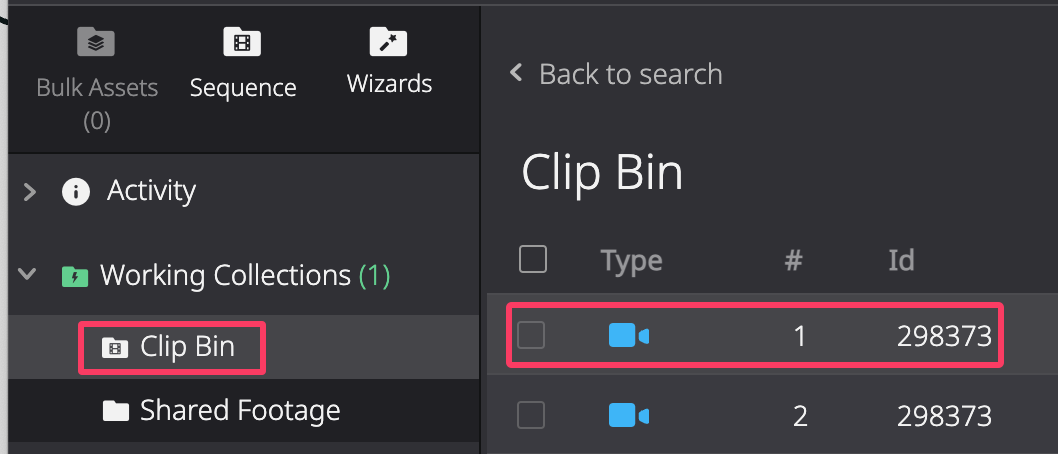Tick the select-all checkbox in the table header
This screenshot has height=454, width=1058.
(x=533, y=259)
